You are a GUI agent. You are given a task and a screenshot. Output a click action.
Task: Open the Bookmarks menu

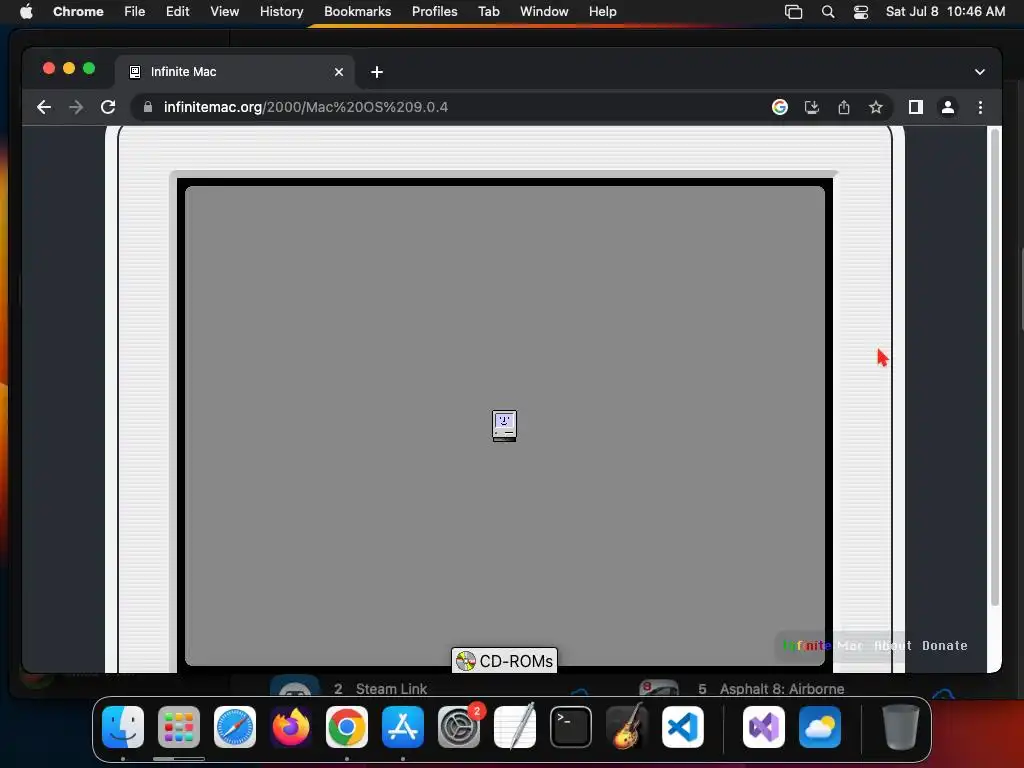(x=357, y=12)
